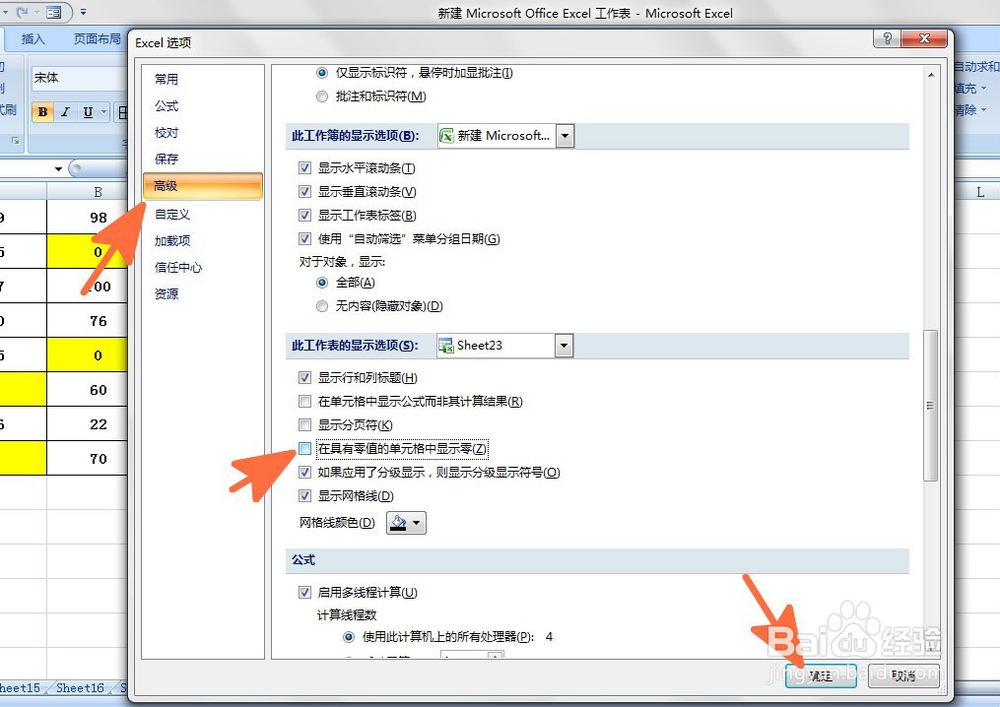Select cell containing 22

pos(87,424)
